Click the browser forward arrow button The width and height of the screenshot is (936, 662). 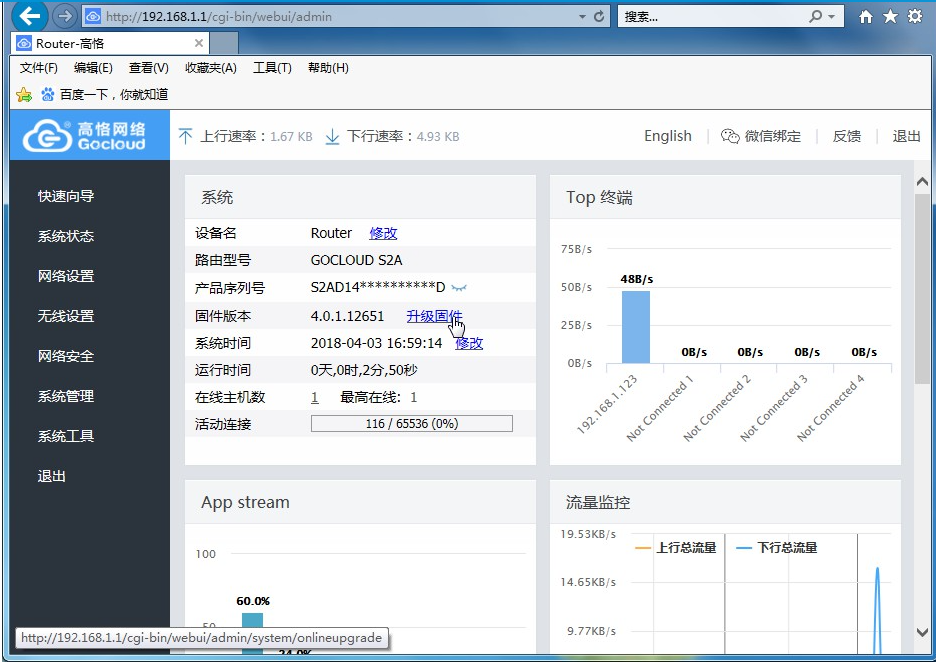point(65,16)
